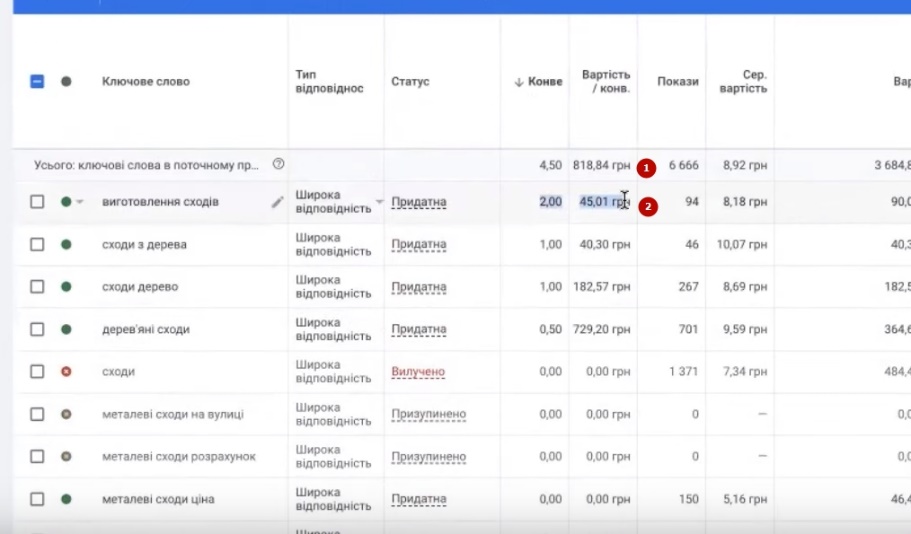Click Вилучено status link for сходи

pyautogui.click(x=417, y=372)
